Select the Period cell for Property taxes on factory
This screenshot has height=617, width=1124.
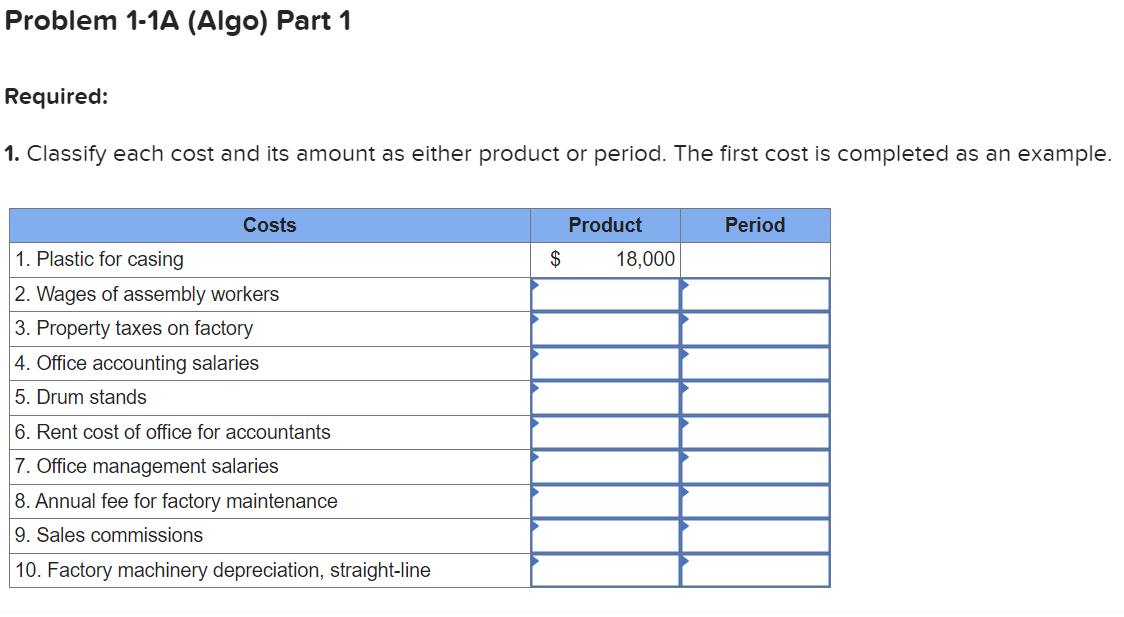click(x=755, y=328)
